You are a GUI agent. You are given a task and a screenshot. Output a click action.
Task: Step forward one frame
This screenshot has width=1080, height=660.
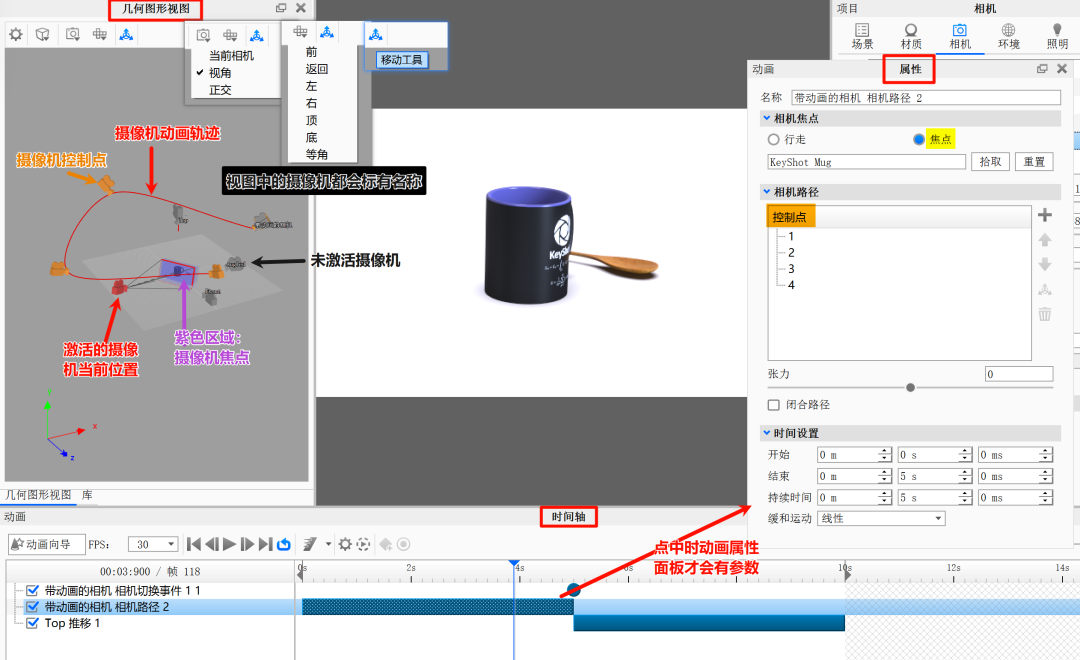click(x=248, y=544)
